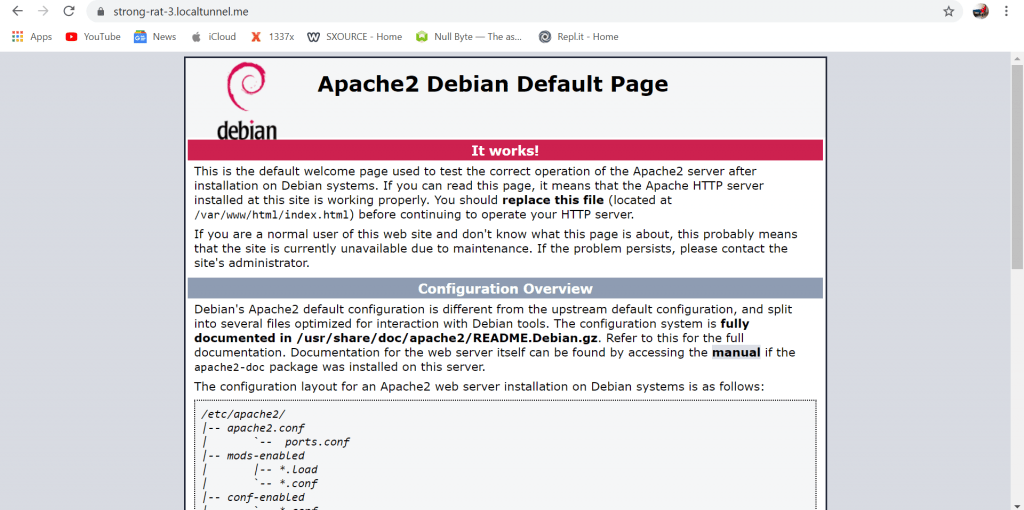
Task: Open the Chrome three-dot menu
Action: (x=1008, y=11)
